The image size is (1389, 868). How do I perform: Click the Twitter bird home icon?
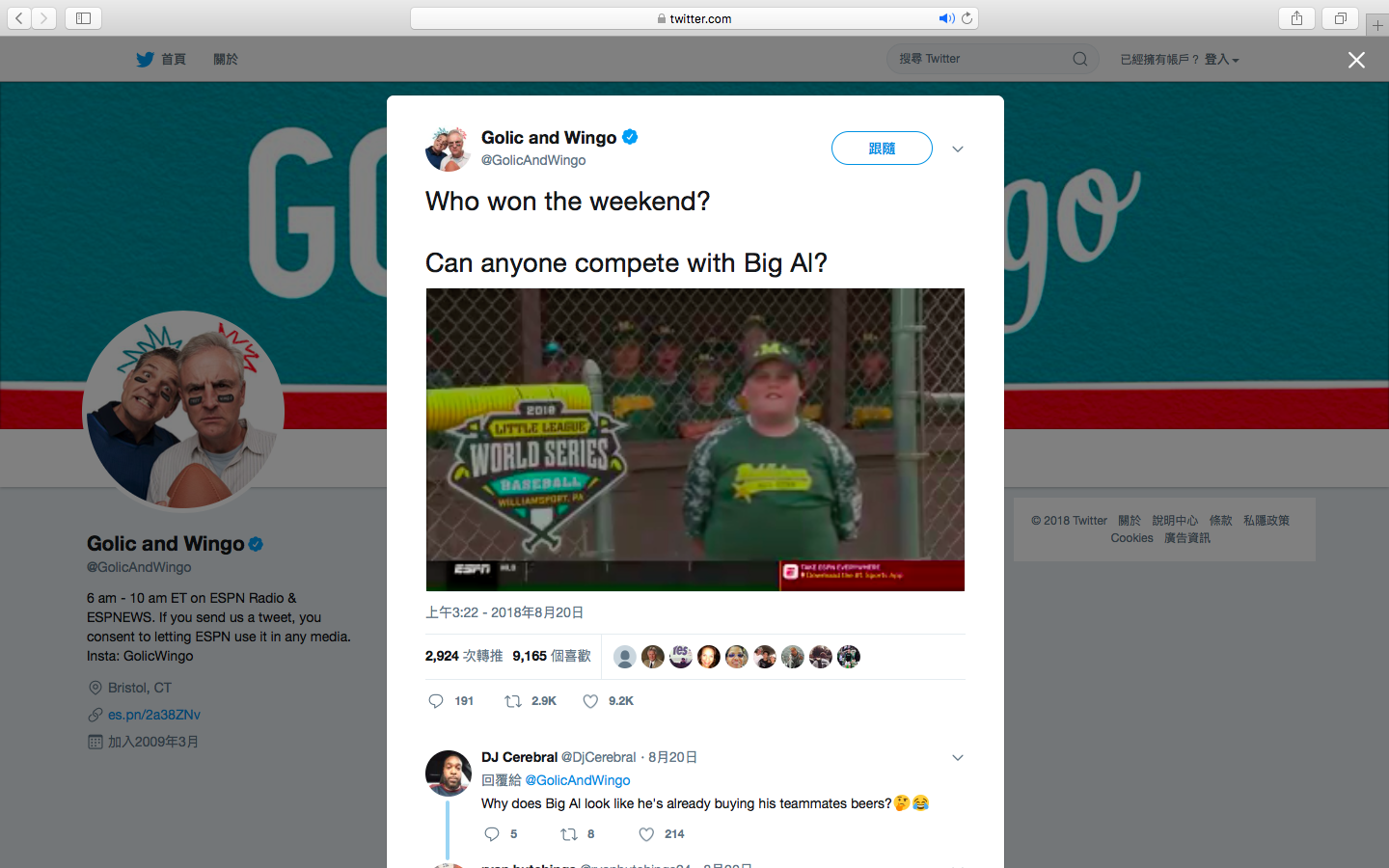pos(145,59)
